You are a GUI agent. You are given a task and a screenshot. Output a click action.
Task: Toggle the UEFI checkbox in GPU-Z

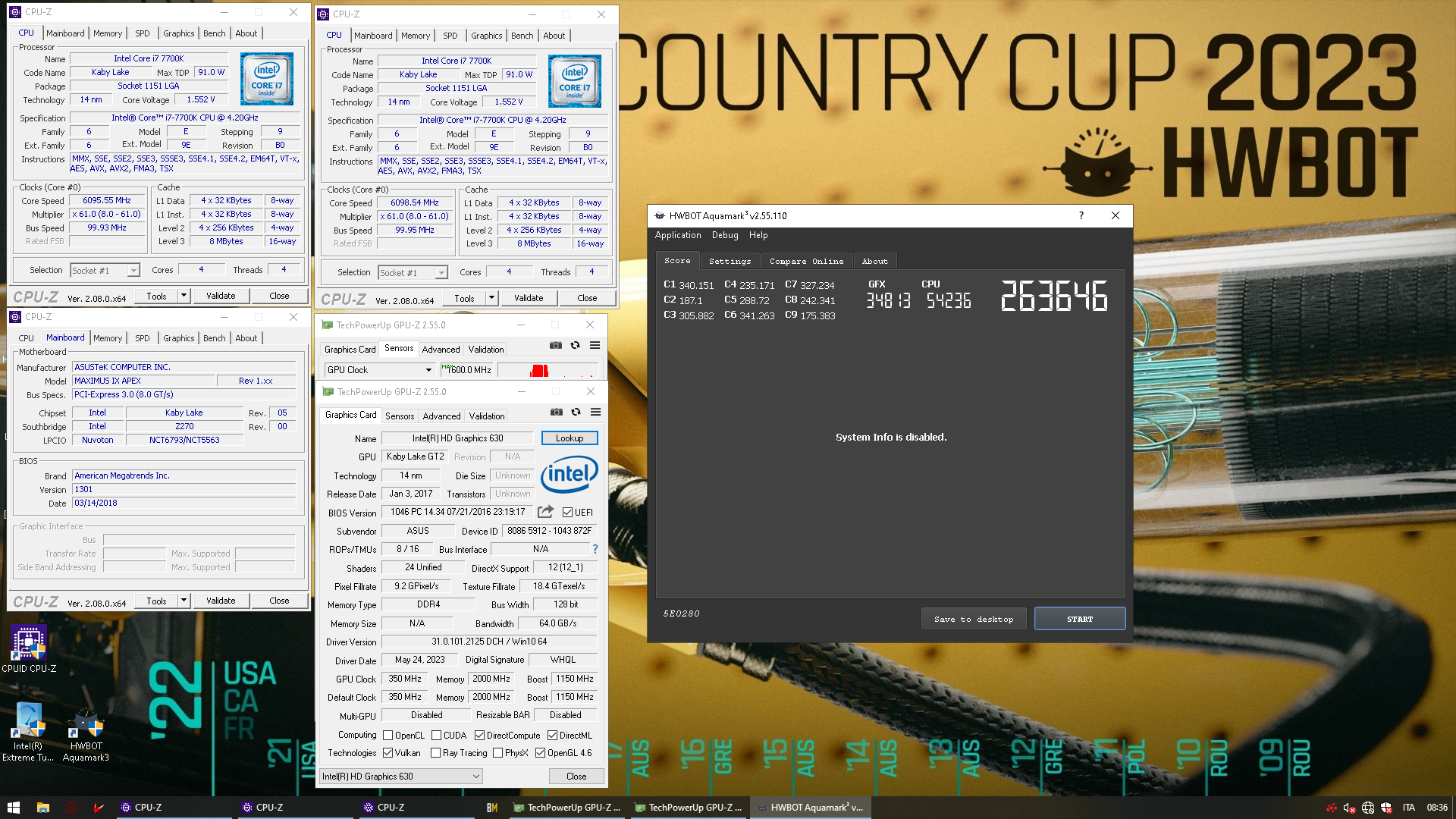click(x=568, y=512)
